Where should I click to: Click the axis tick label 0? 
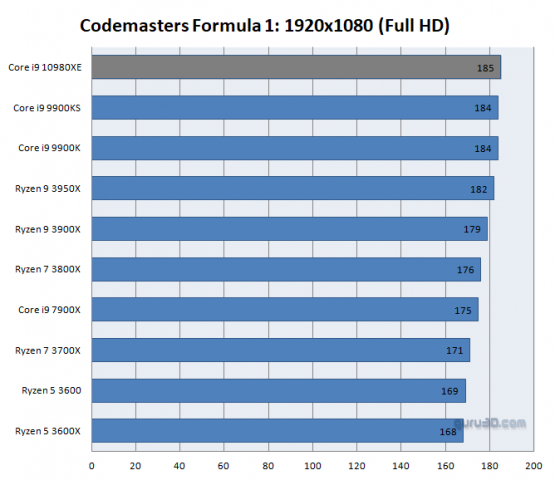click(x=92, y=466)
